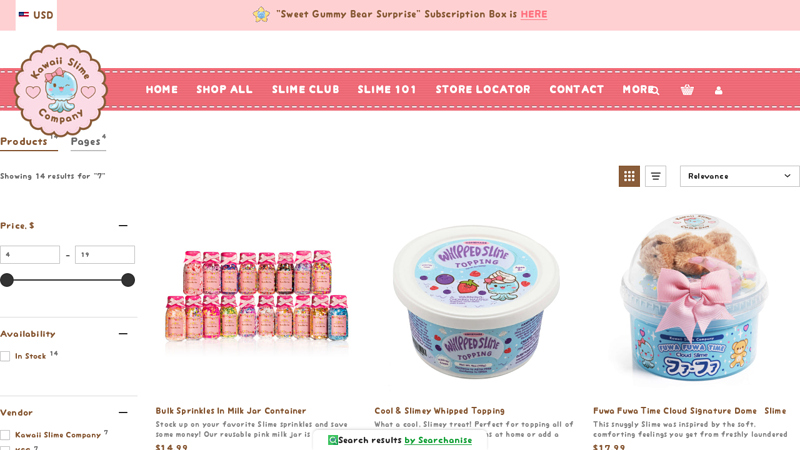Check the In Stock availability checkbox
Image resolution: width=800 pixels, height=450 pixels.
pos(5,356)
